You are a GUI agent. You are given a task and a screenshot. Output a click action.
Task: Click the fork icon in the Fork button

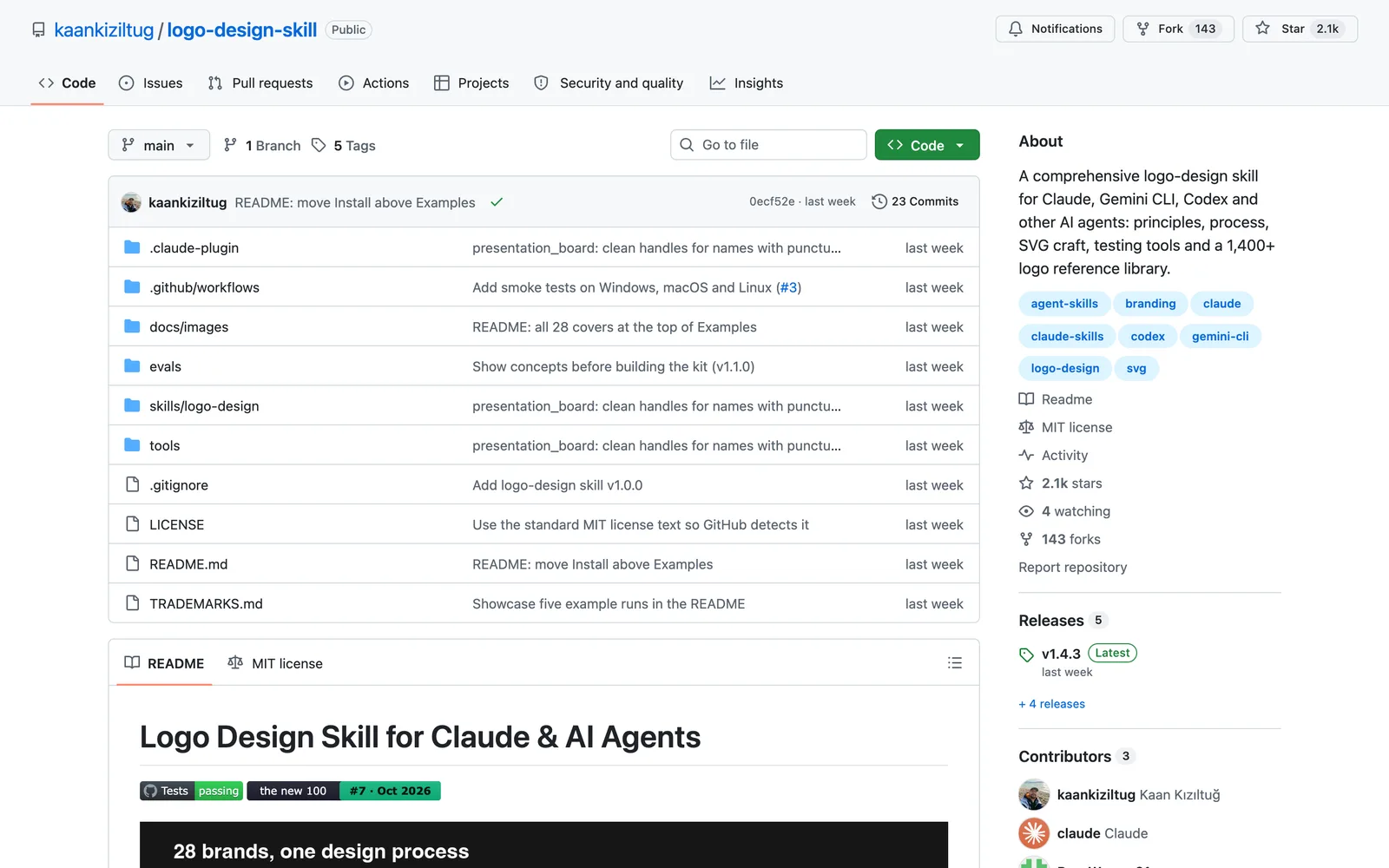click(1142, 29)
